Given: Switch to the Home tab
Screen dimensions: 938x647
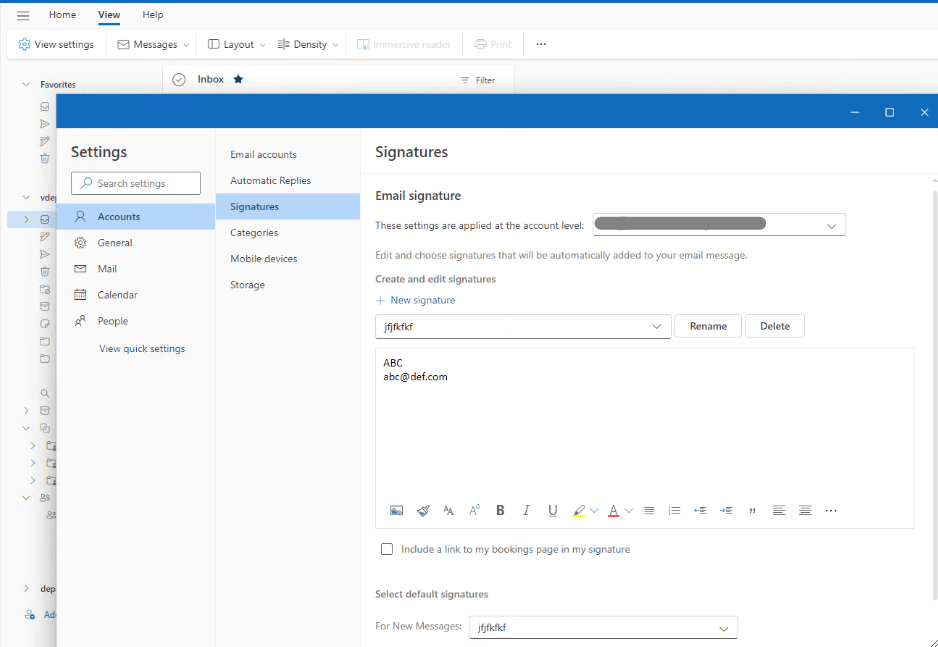Looking at the screenshot, I should pyautogui.click(x=62, y=15).
